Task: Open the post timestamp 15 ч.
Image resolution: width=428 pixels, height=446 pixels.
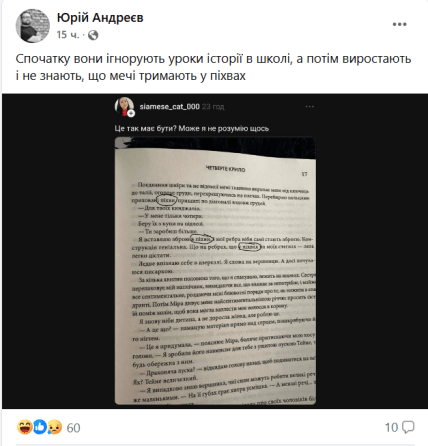Action: [68, 35]
